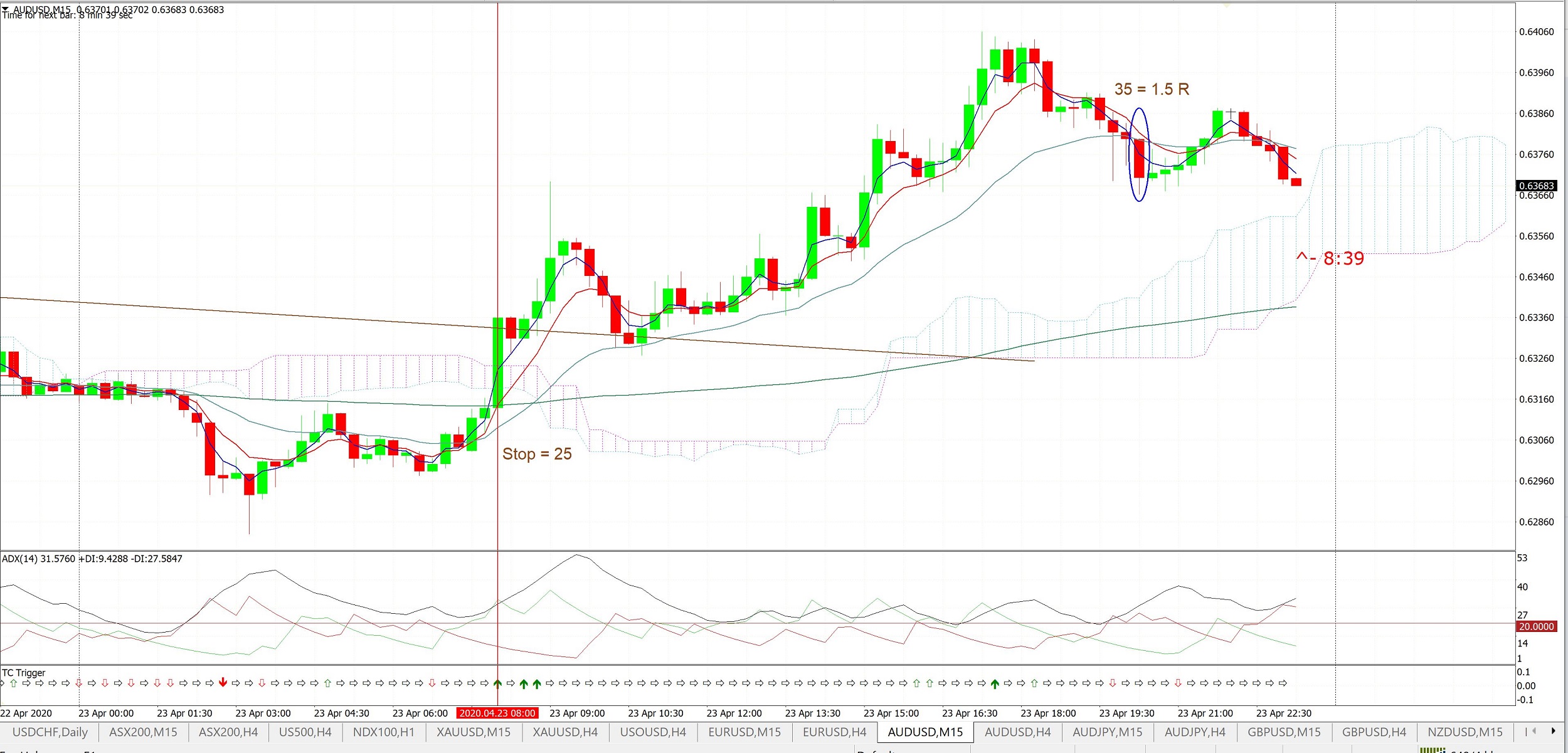Click the TC Trigger indicator label
Image resolution: width=1568 pixels, height=753 pixels.
point(24,673)
